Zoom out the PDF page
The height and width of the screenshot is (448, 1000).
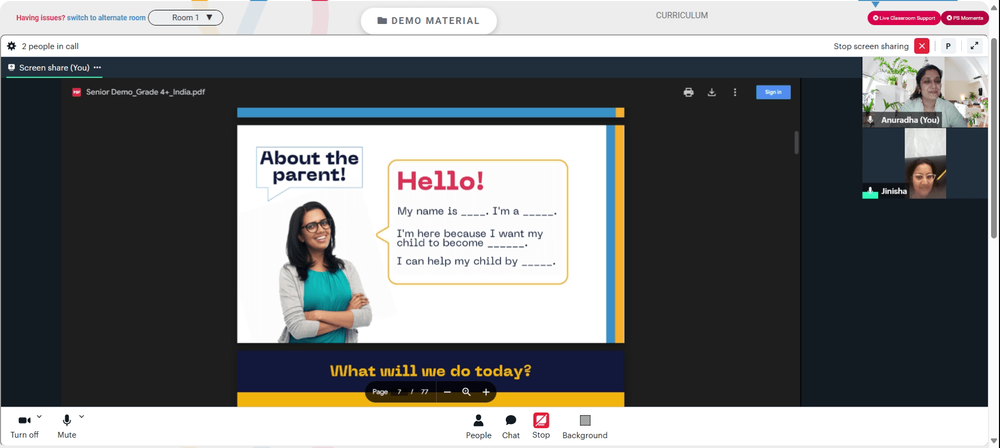[447, 392]
